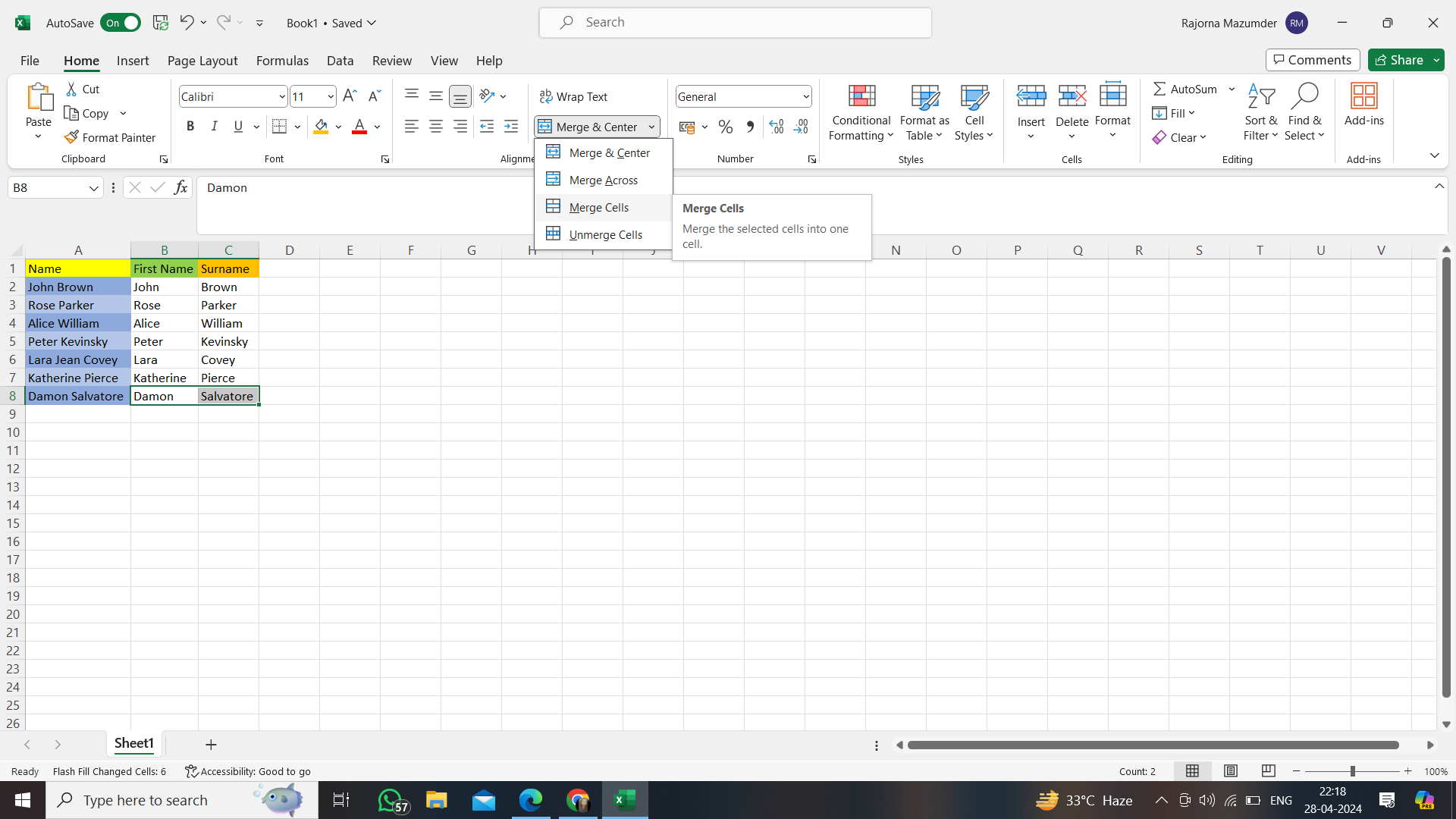Select Normal view in status bar
Image resolution: width=1456 pixels, height=819 pixels.
1193,771
